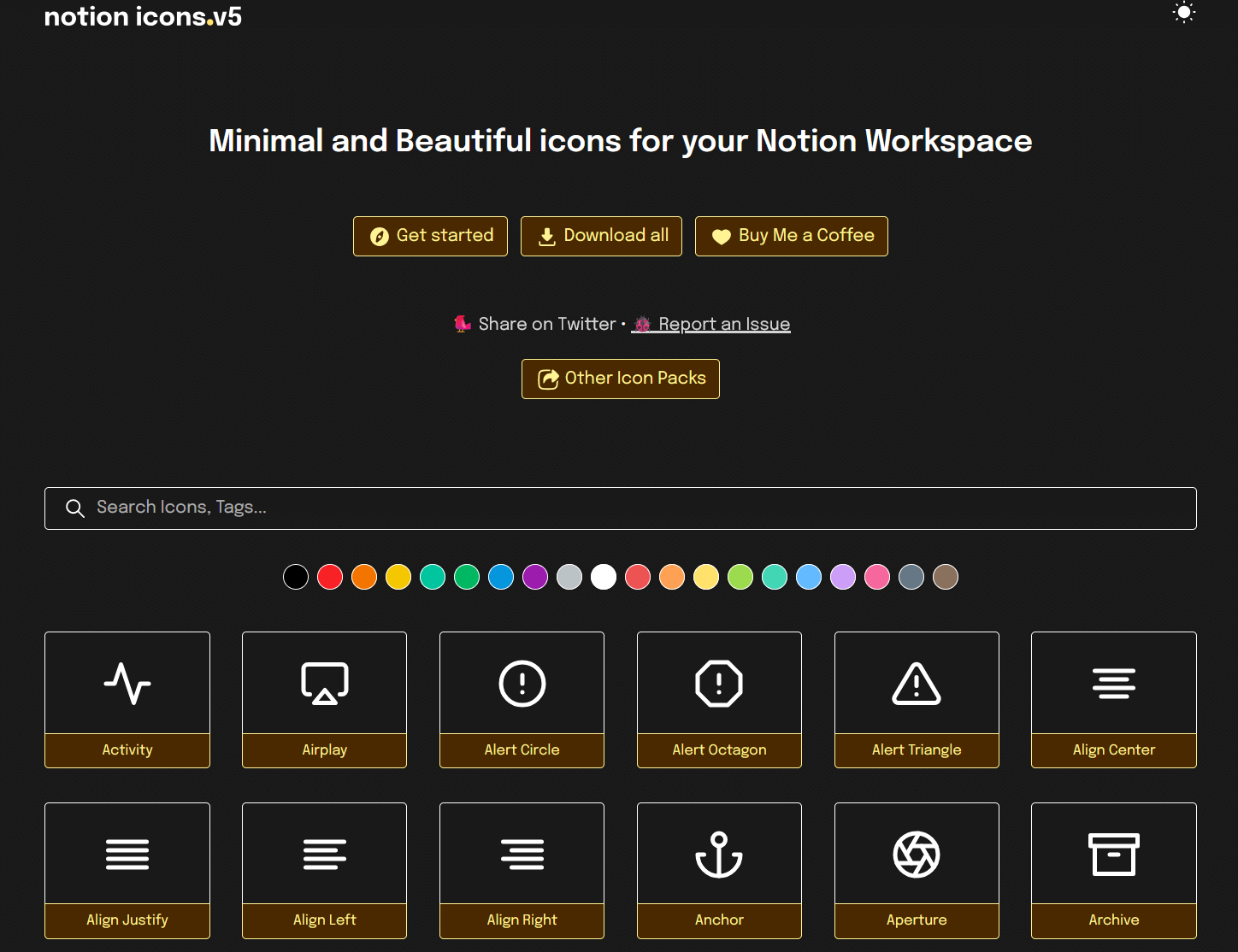Focus the Search Icons, Tags field
This screenshot has height=952, width=1238.
click(621, 508)
